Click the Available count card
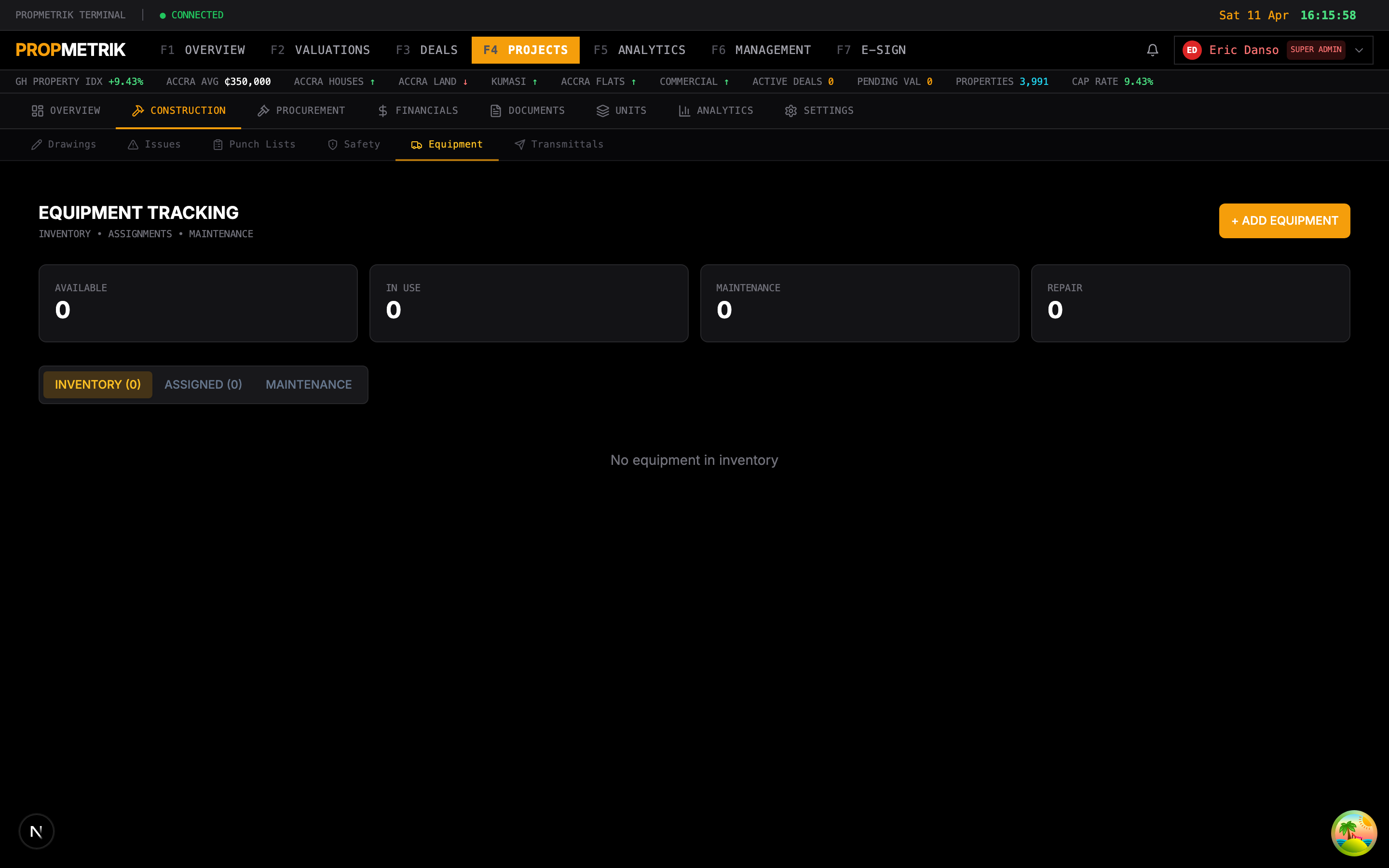Image resolution: width=1389 pixels, height=868 pixels. point(198,303)
